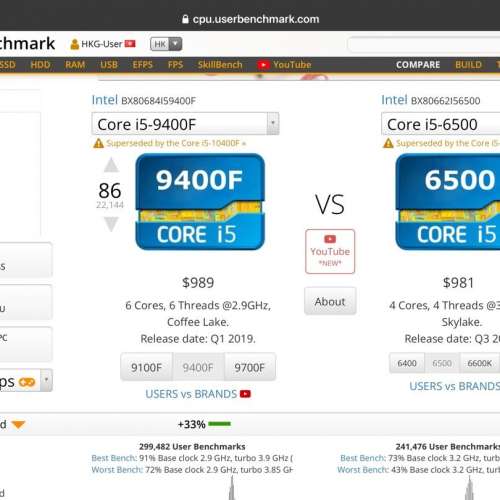
Task: Click the $989 price for 9400F
Action: coord(198,283)
